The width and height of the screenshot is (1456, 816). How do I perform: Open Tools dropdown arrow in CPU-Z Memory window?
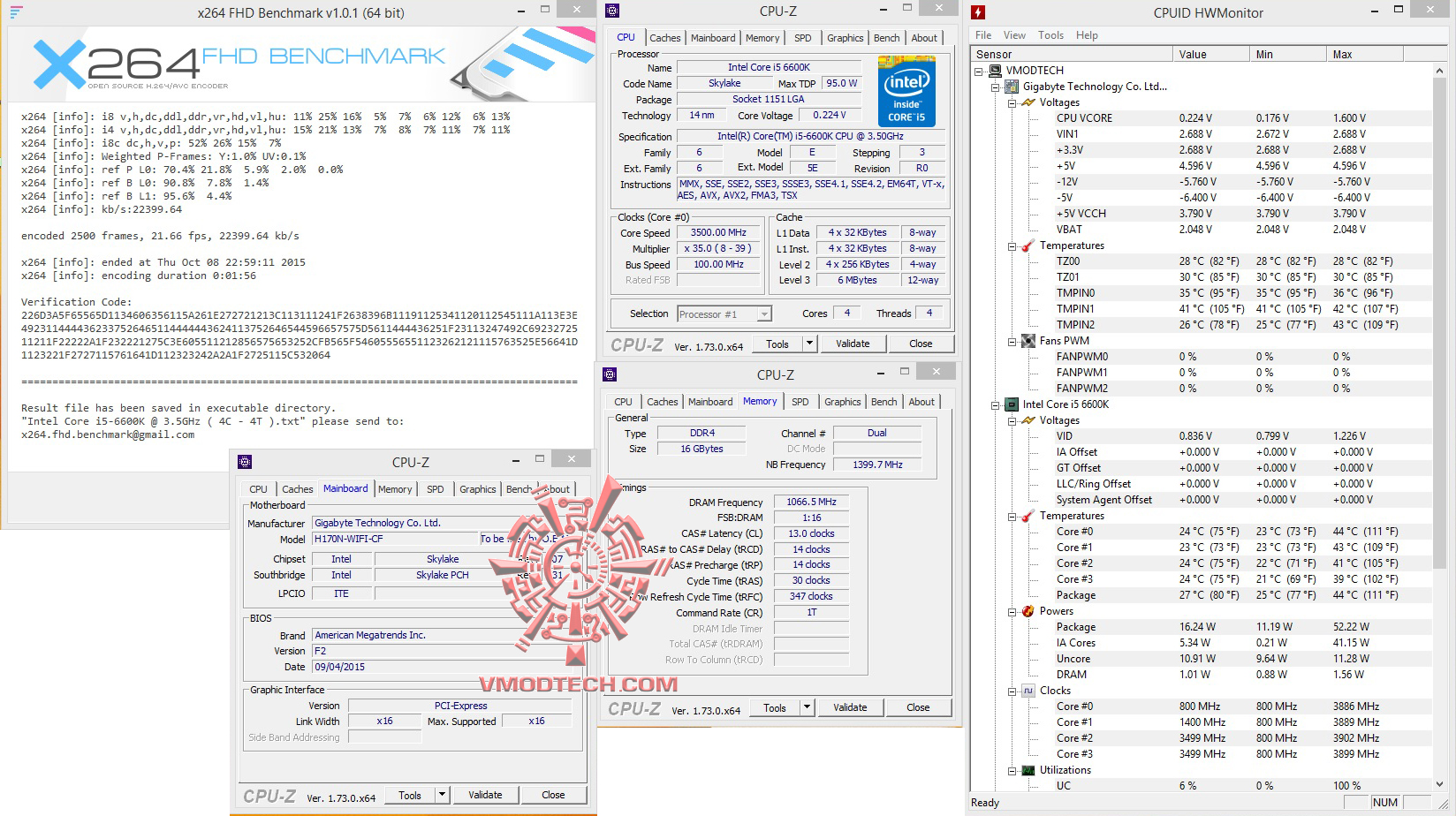[807, 707]
